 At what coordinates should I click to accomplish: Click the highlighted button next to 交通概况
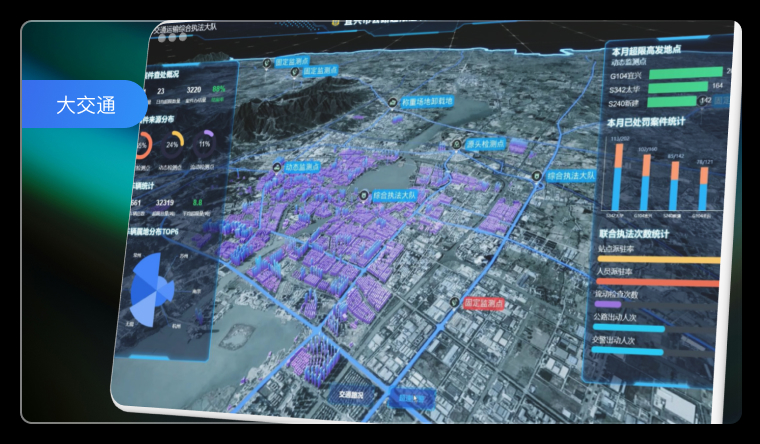(x=411, y=399)
